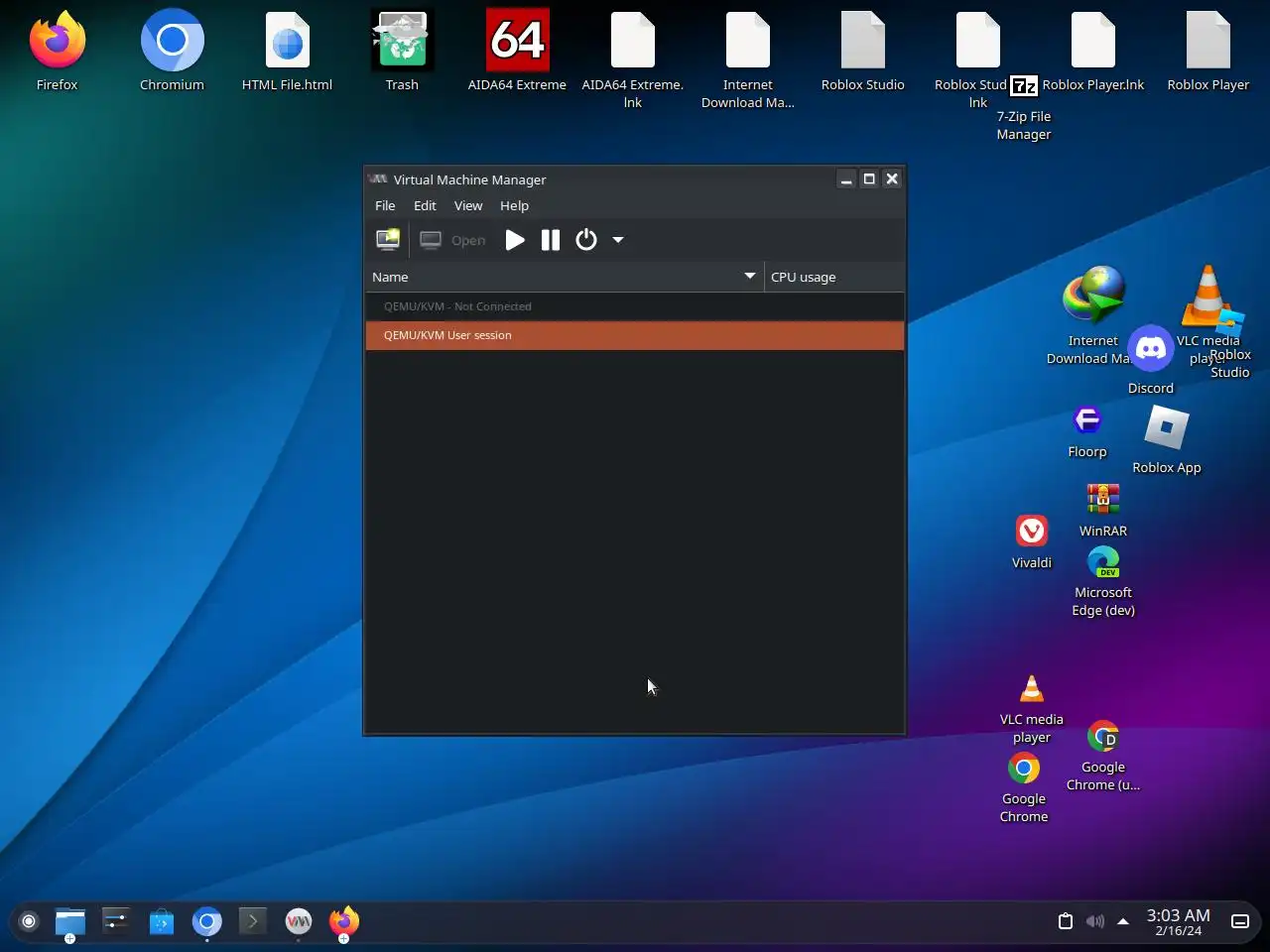Viewport: 1270px width, 952px height.
Task: Open the application launcher in the taskbar
Action: point(29,921)
